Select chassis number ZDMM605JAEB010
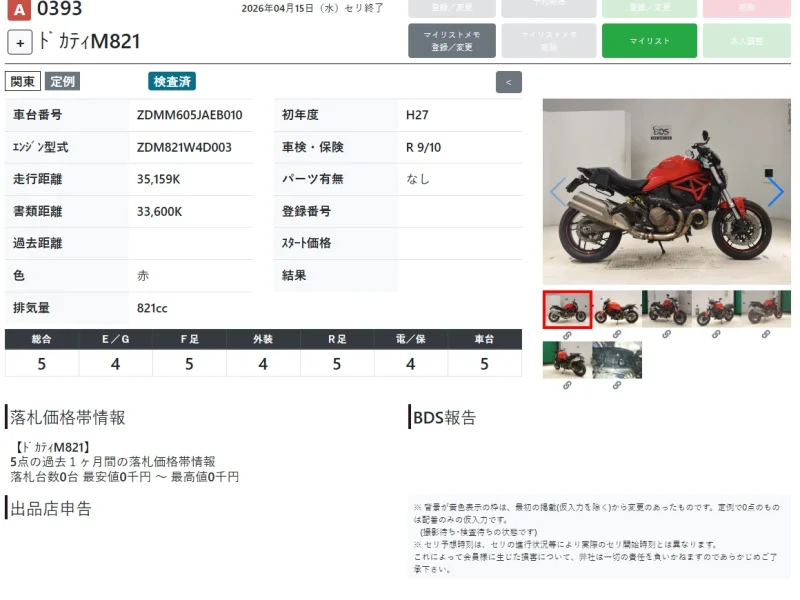The image size is (800, 600). [189, 115]
